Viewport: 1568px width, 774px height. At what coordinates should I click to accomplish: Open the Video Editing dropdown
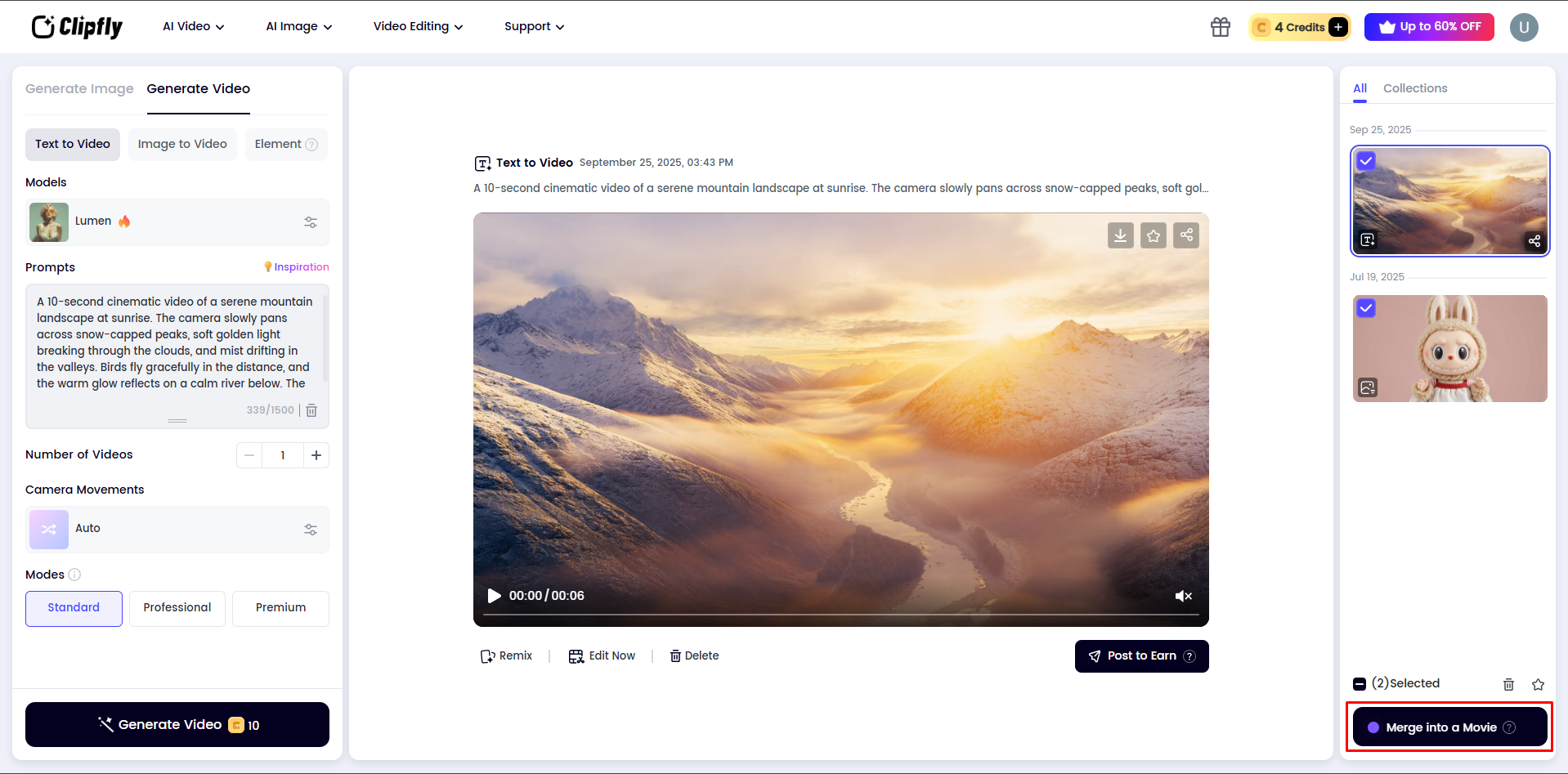[417, 26]
